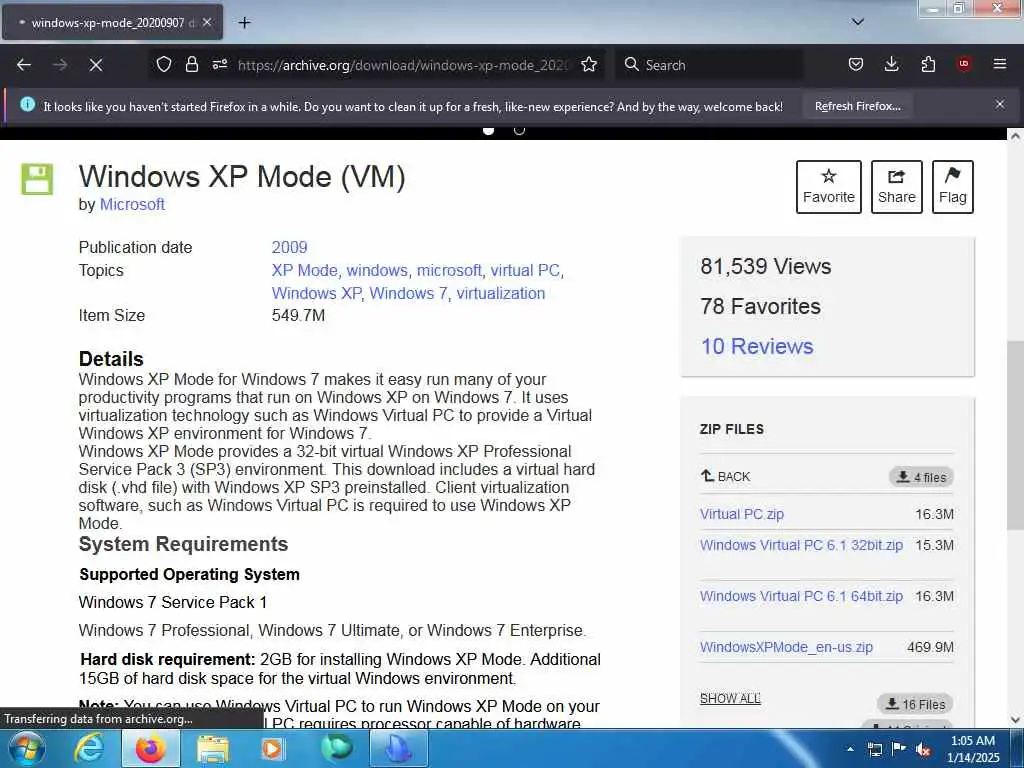Favorite this archive item

(x=829, y=187)
